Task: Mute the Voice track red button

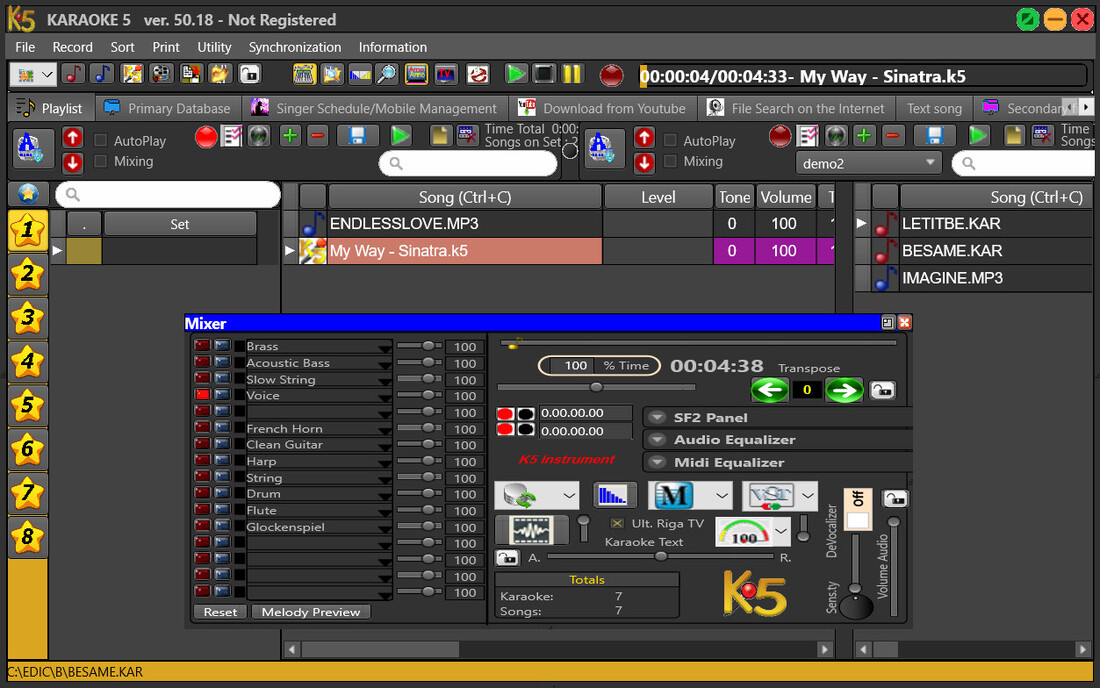Action: (202, 396)
